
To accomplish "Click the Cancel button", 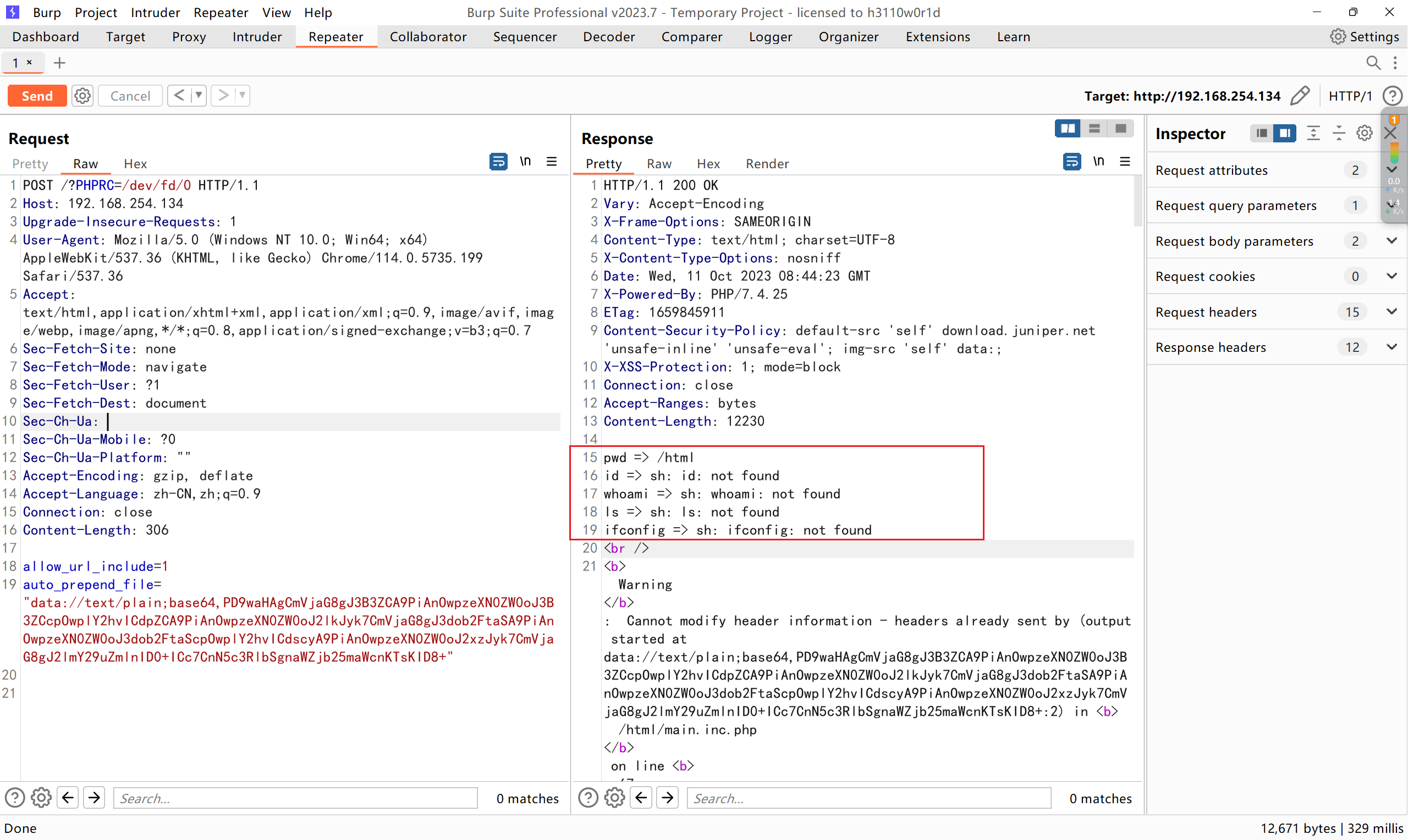I will click(130, 96).
